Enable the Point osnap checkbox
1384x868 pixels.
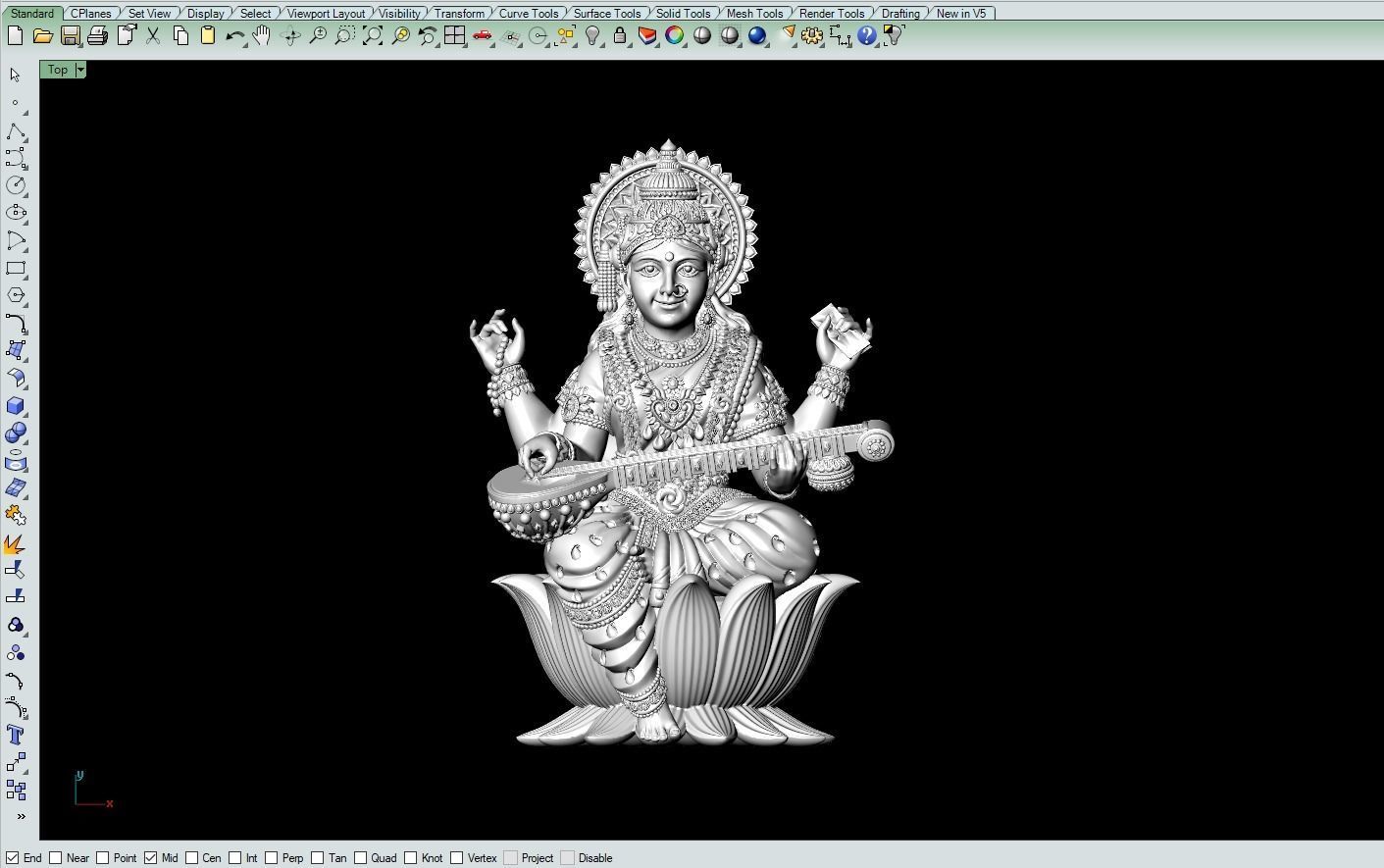(x=103, y=857)
